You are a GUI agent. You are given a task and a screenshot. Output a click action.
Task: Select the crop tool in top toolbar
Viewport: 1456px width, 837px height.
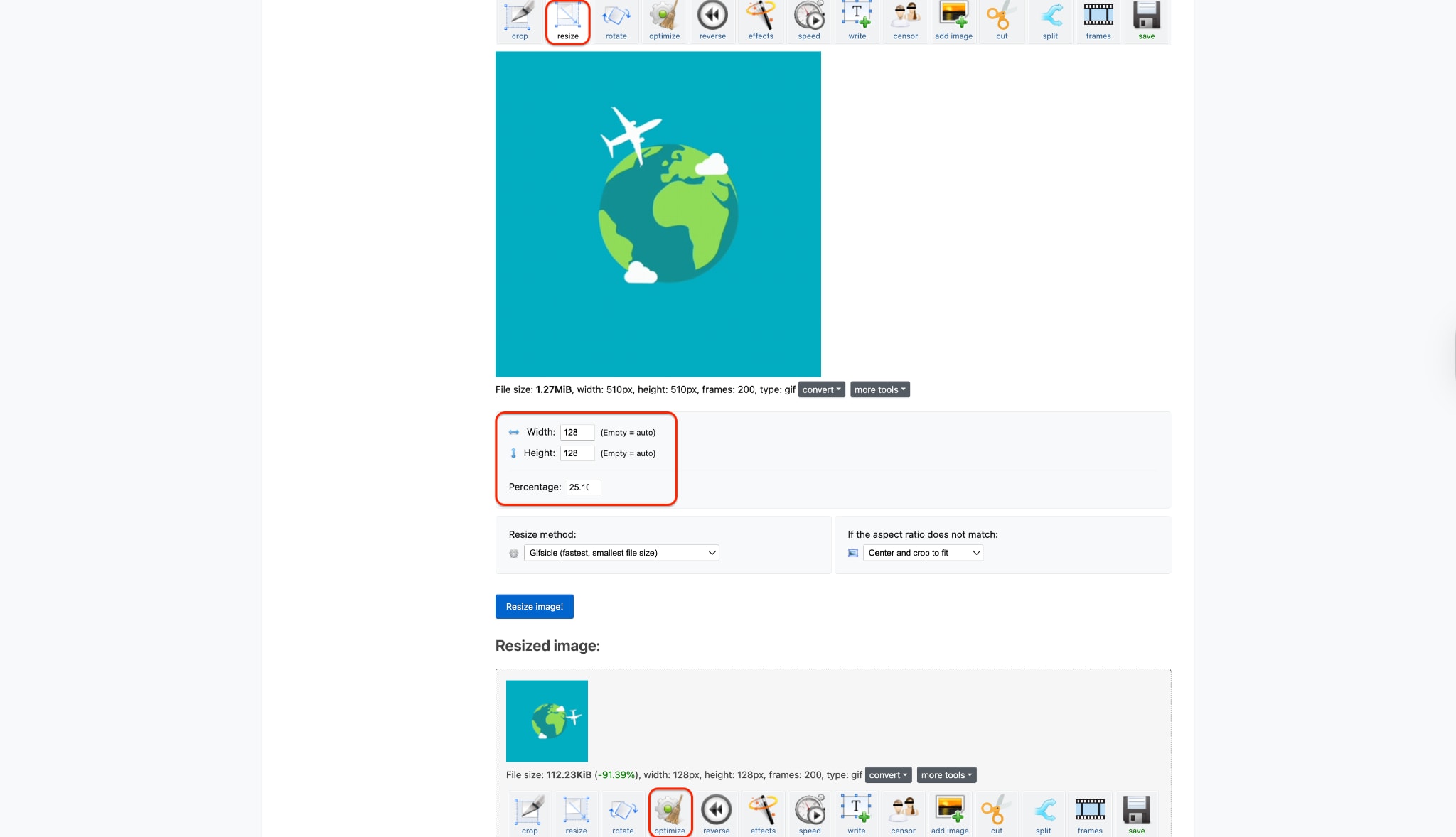pos(520,21)
